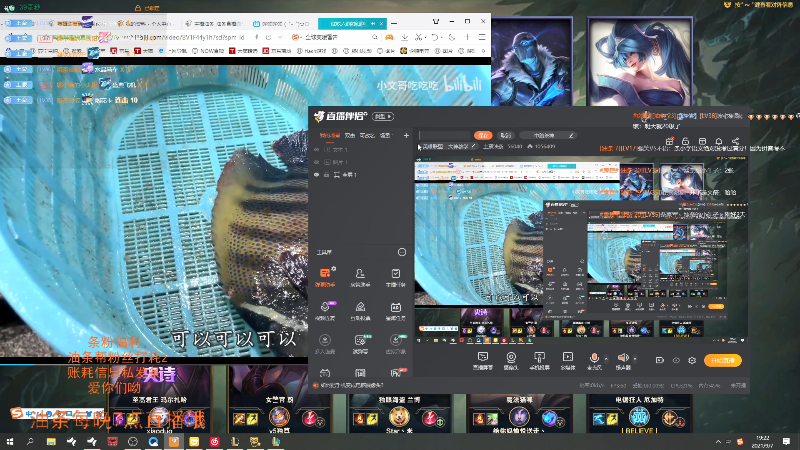Add a new scene with the plus button
The image size is (800, 450).
406,135
